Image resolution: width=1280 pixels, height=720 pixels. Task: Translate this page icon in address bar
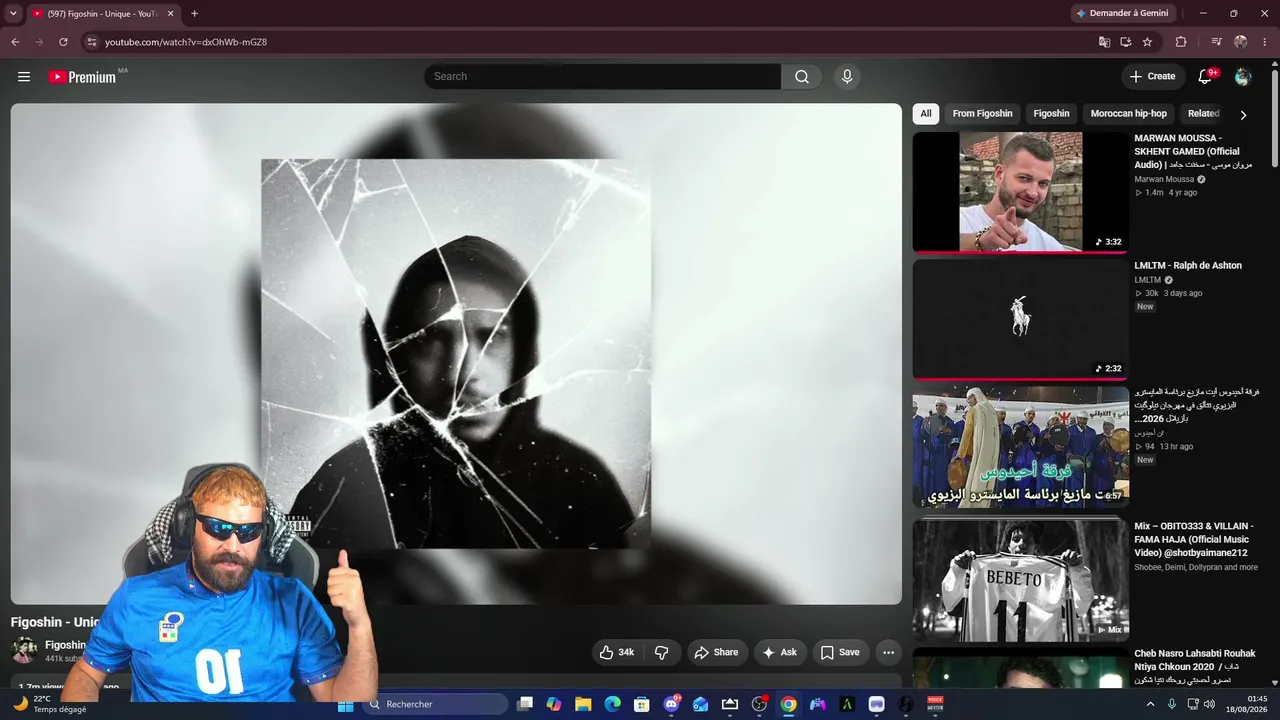click(x=1104, y=42)
